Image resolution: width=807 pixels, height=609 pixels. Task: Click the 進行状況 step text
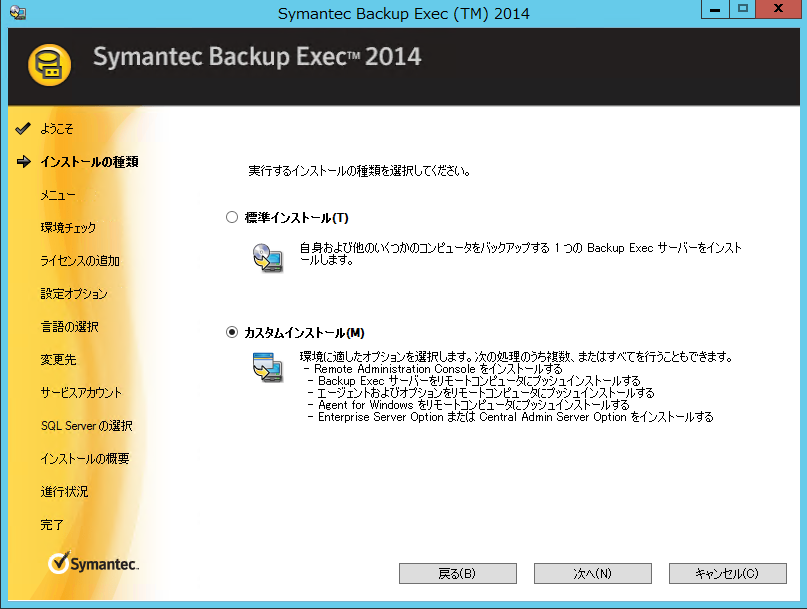click(x=64, y=492)
